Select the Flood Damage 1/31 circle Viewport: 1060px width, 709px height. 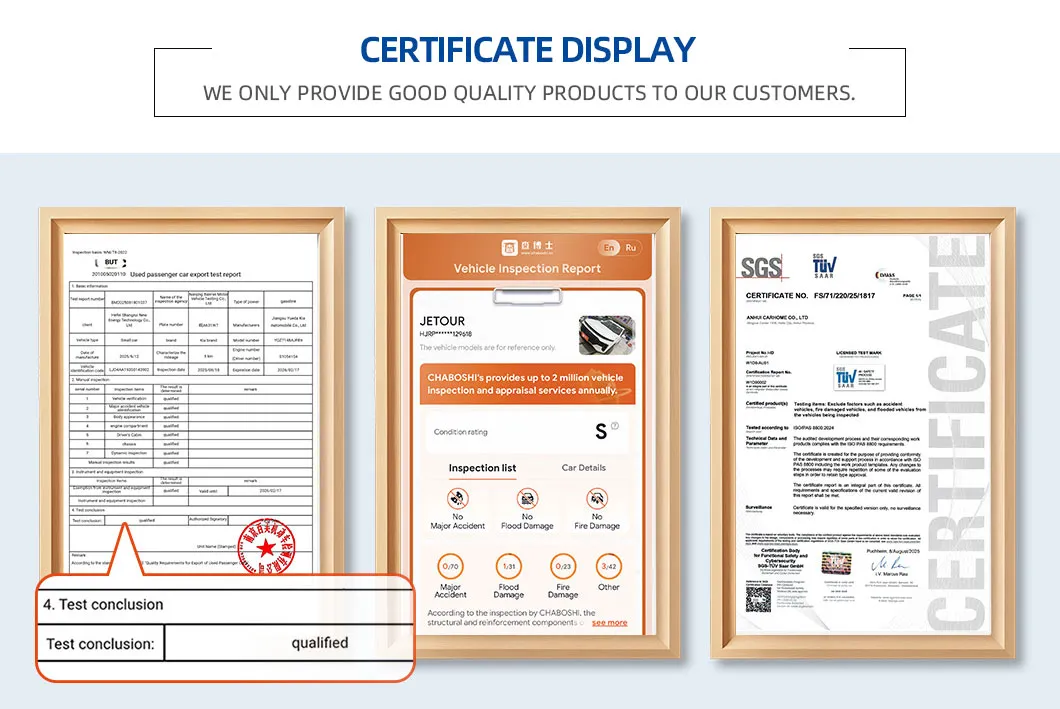509,566
